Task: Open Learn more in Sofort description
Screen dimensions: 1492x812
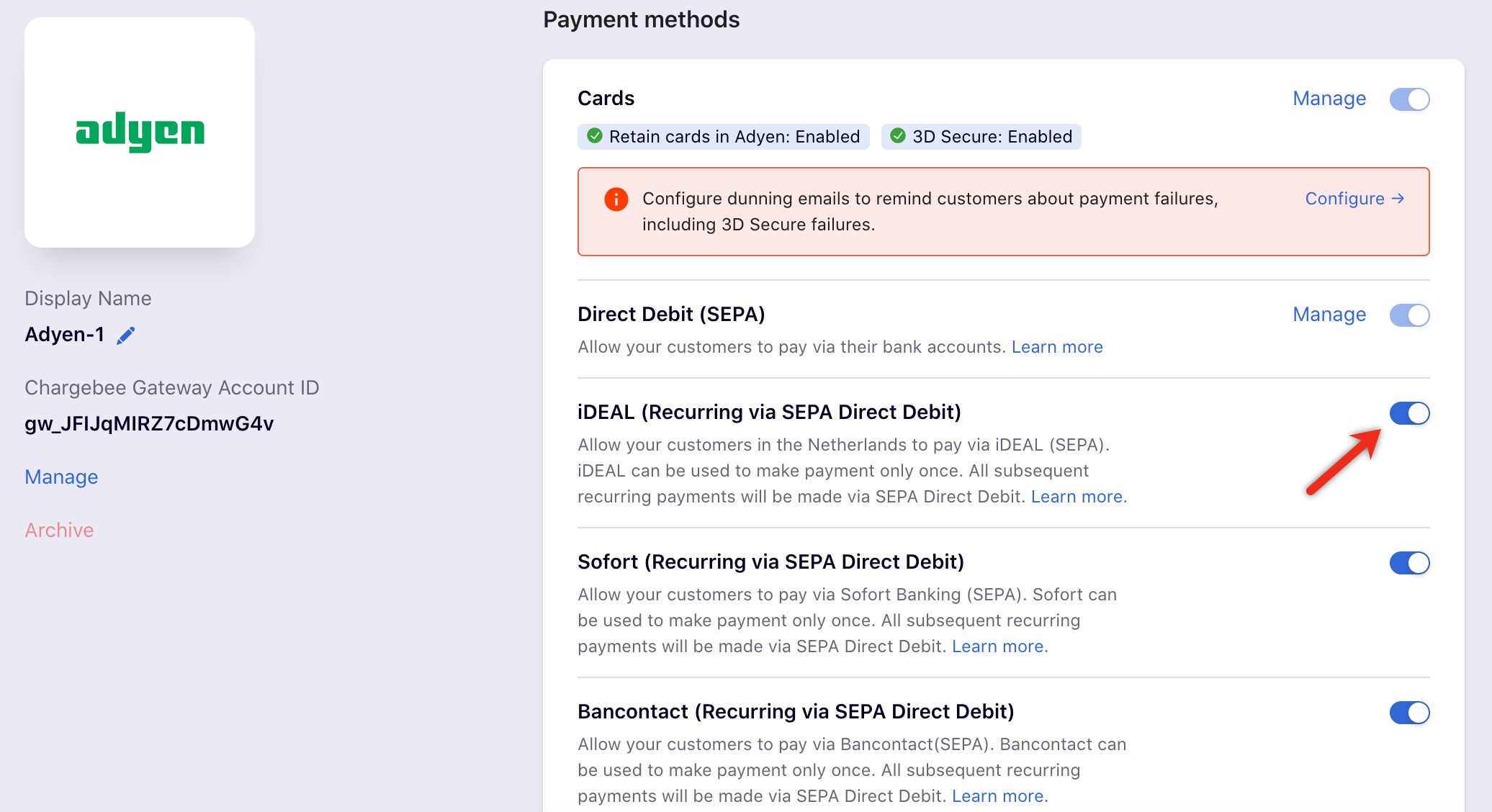Action: tap(998, 646)
